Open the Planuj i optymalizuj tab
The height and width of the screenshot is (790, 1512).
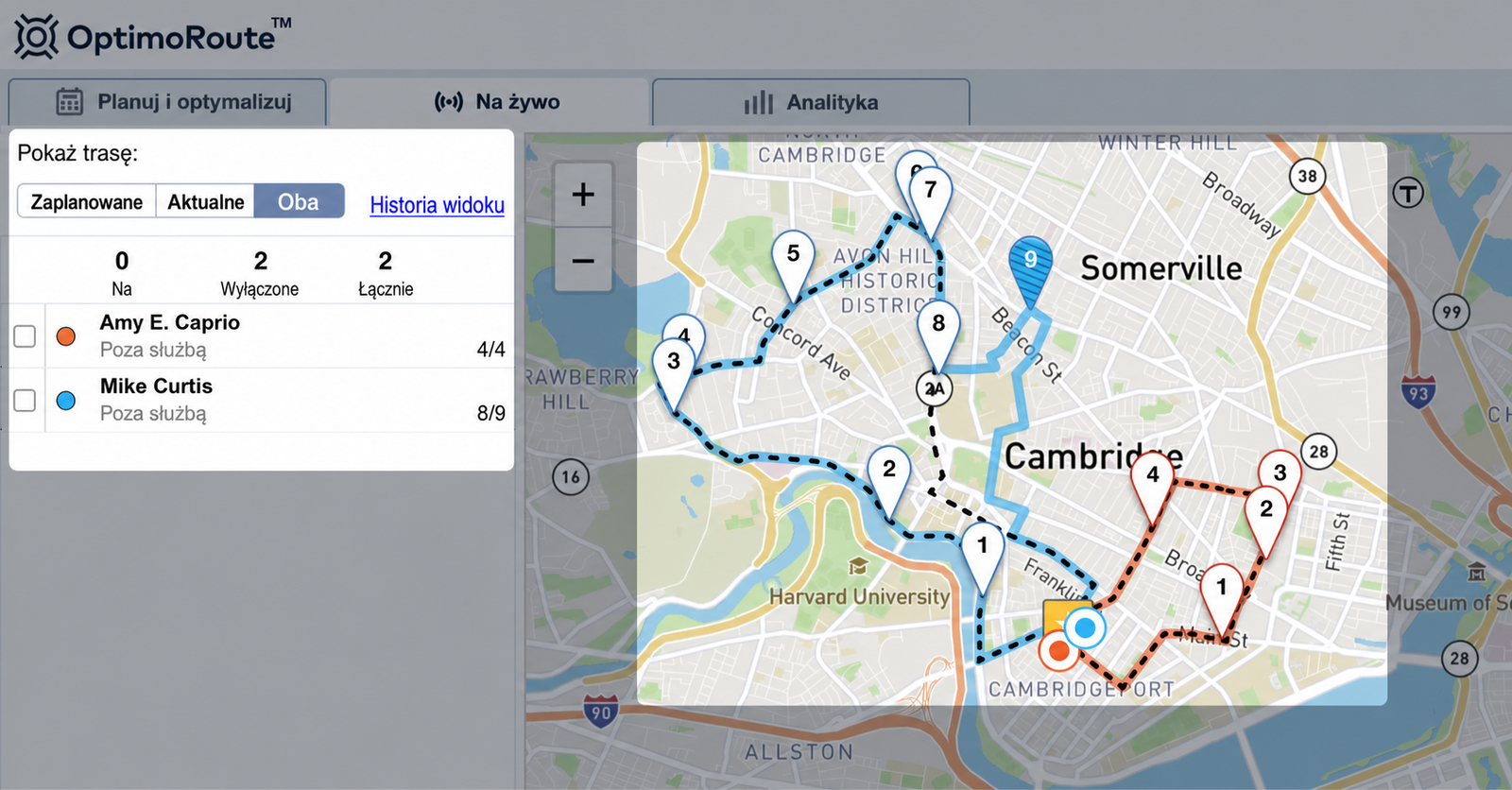click(x=168, y=102)
